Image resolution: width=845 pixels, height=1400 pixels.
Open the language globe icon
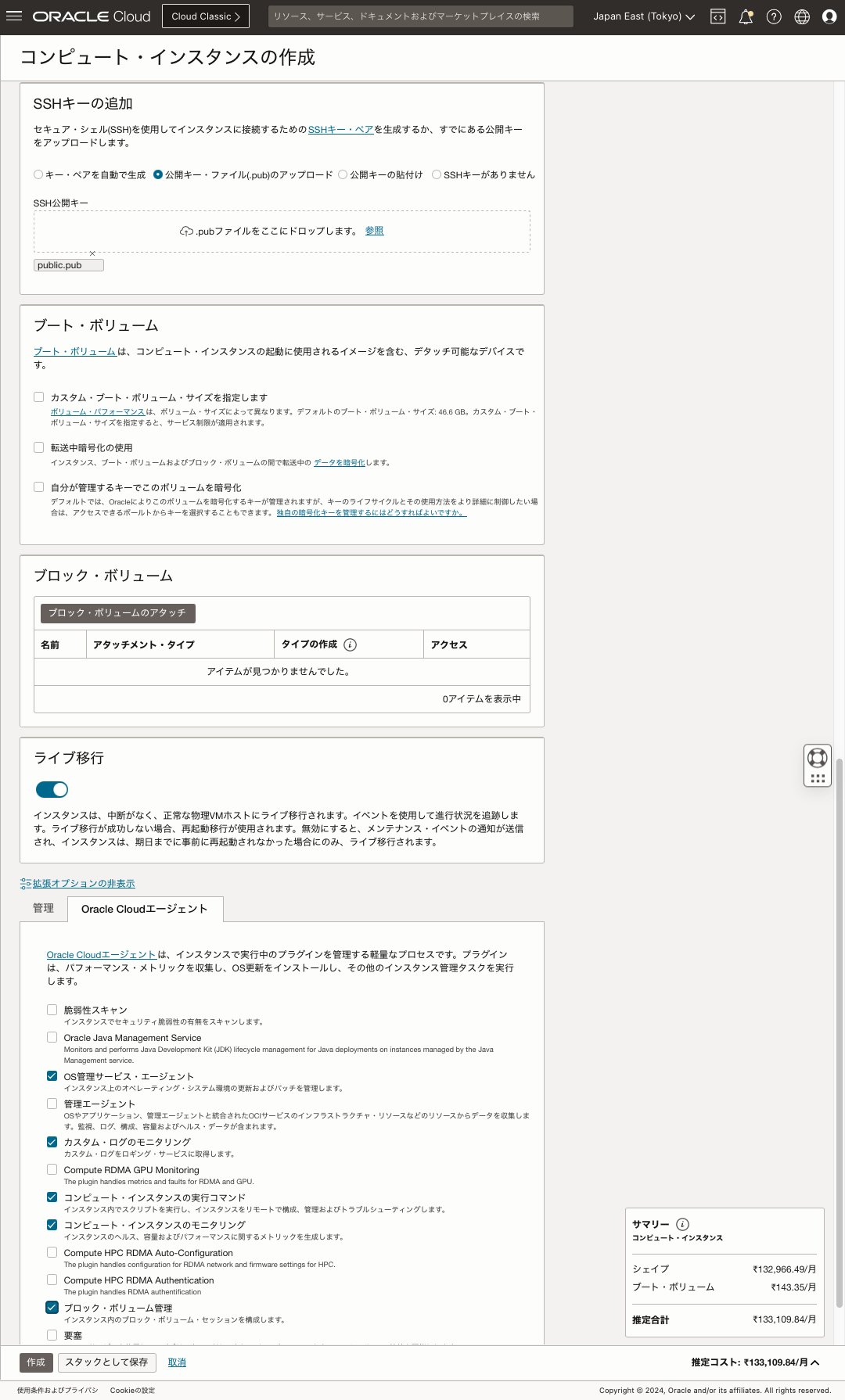pyautogui.click(x=802, y=16)
